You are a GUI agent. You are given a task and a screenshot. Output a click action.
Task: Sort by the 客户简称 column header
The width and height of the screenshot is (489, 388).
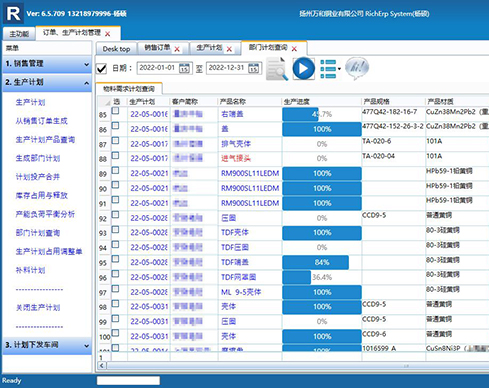point(194,102)
